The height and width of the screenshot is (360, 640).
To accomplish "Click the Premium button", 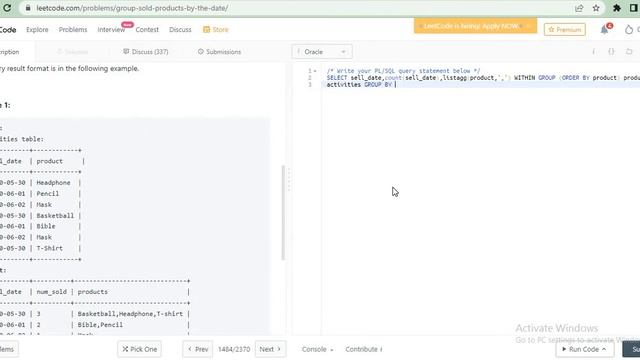I will [564, 29].
